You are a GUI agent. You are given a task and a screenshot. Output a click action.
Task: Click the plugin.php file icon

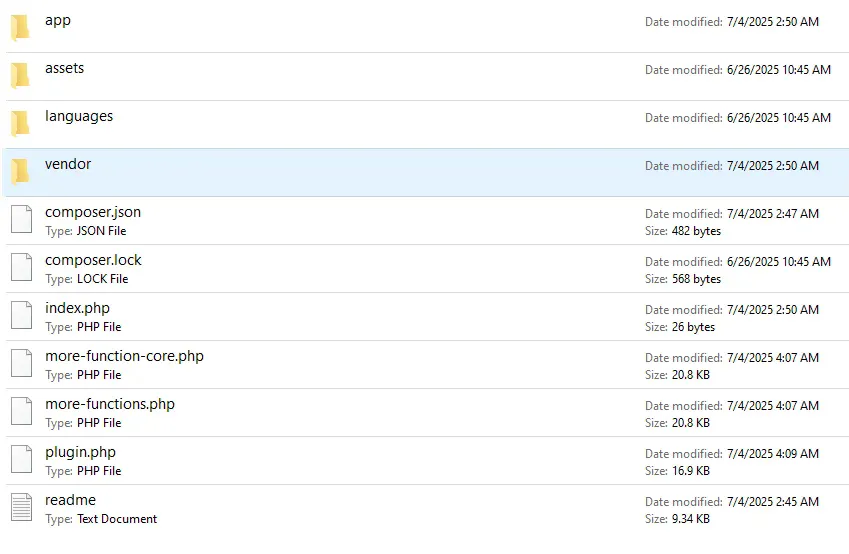point(21,460)
